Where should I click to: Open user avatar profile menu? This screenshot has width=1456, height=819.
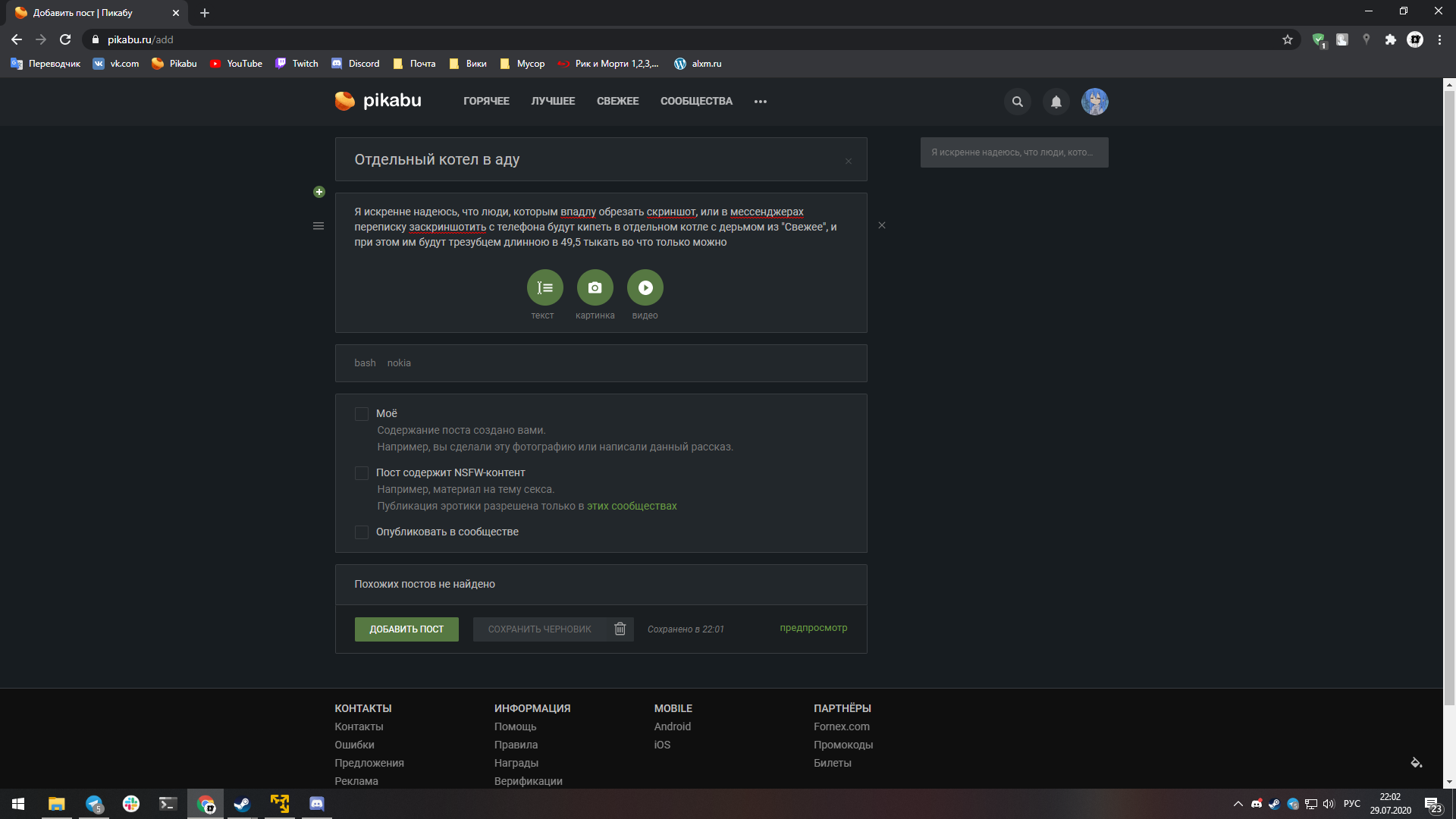pos(1094,102)
